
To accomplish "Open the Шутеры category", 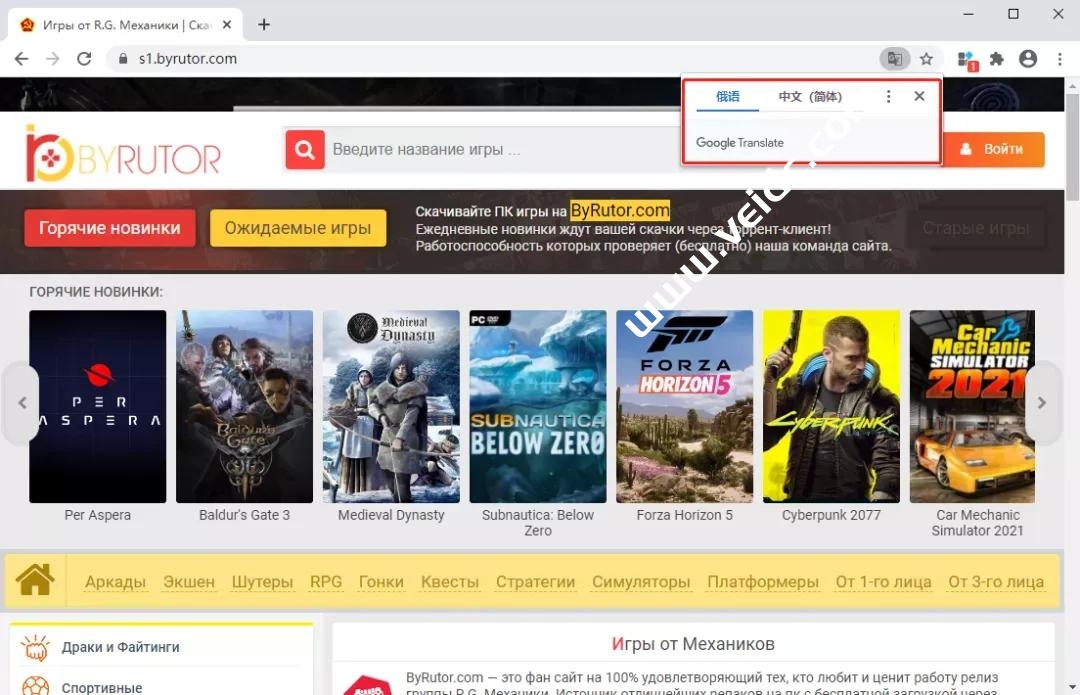I will 262,582.
